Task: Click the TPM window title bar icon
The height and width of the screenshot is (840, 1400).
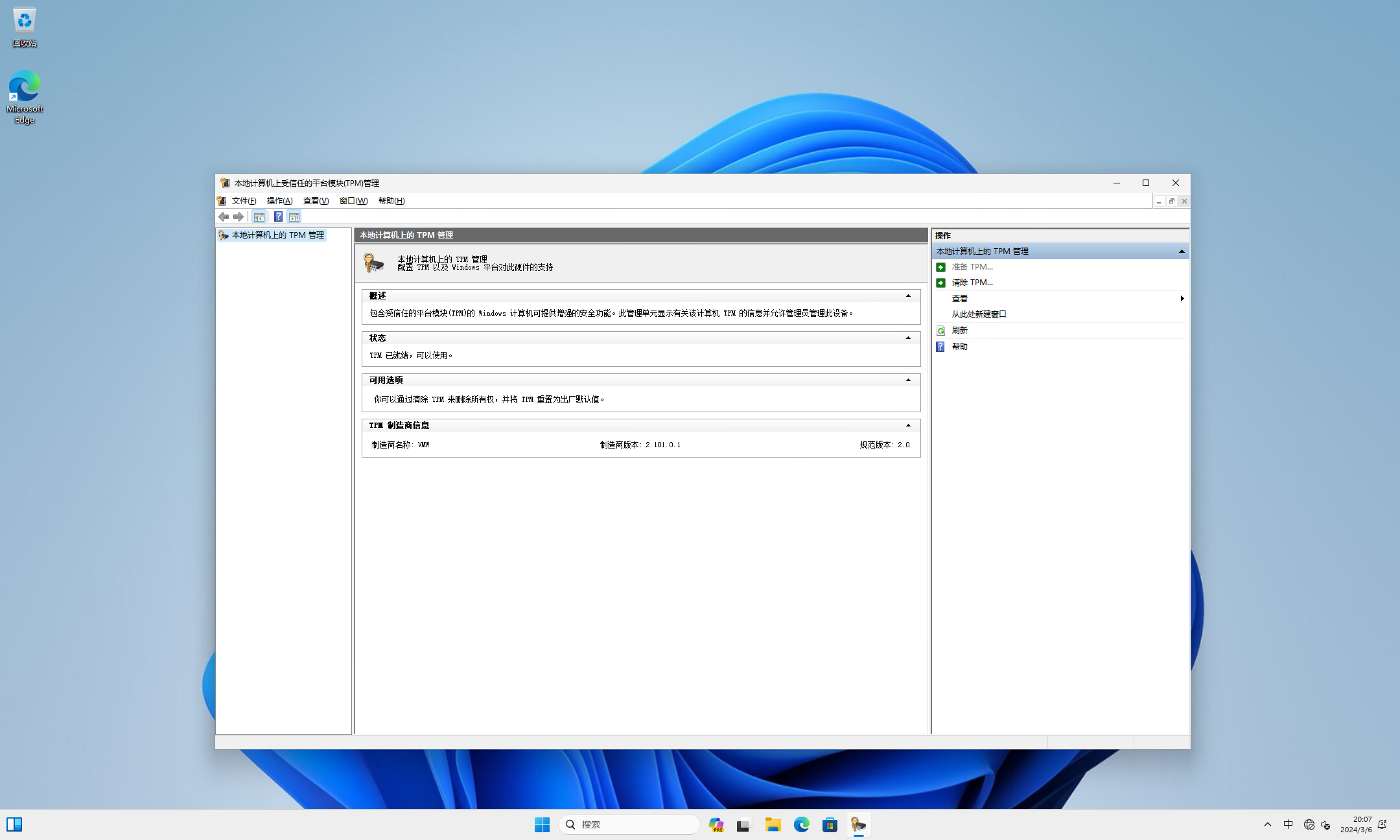Action: click(x=225, y=183)
